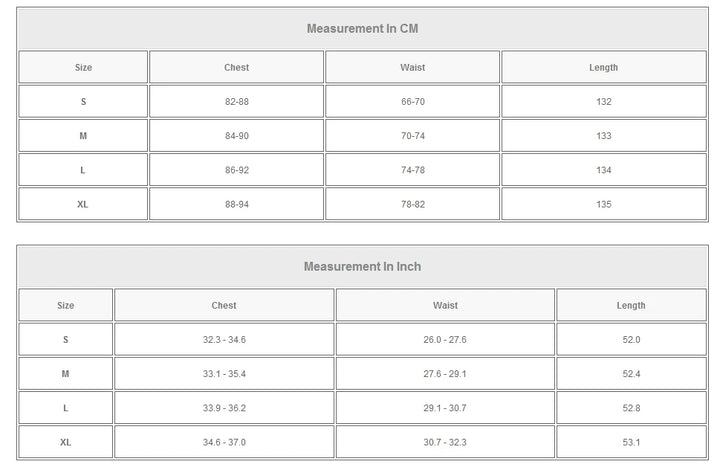Viewport: 720px width, 470px height.
Task: Select the chest value 82-88 cell
Action: pyautogui.click(x=237, y=102)
